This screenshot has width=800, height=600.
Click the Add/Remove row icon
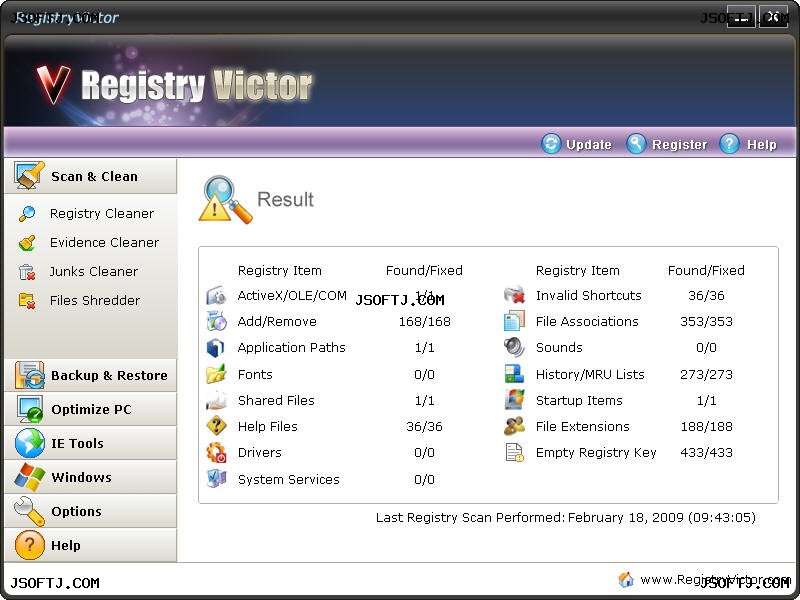coord(216,321)
